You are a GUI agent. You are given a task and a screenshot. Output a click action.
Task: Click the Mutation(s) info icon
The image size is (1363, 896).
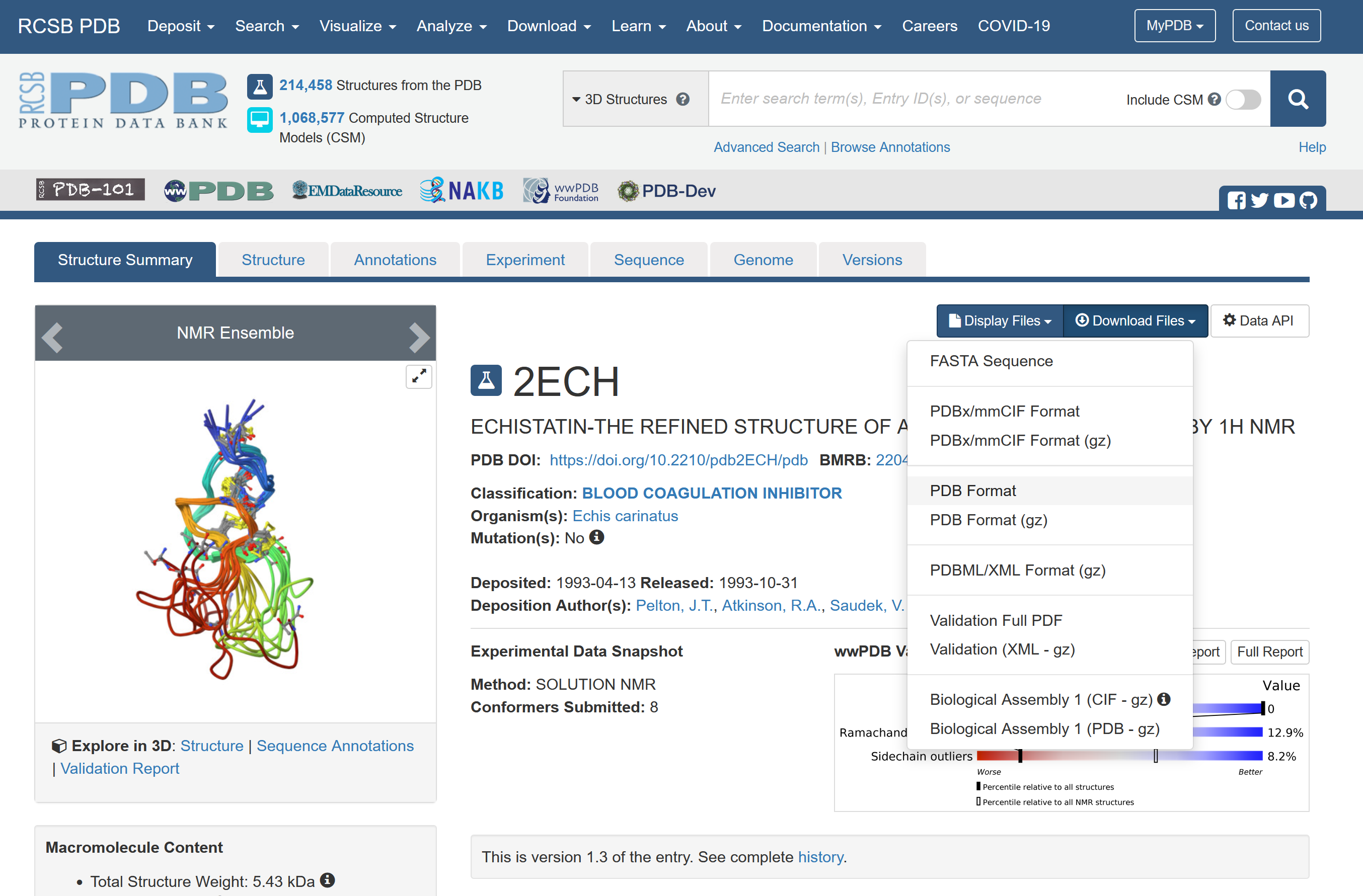tap(597, 537)
